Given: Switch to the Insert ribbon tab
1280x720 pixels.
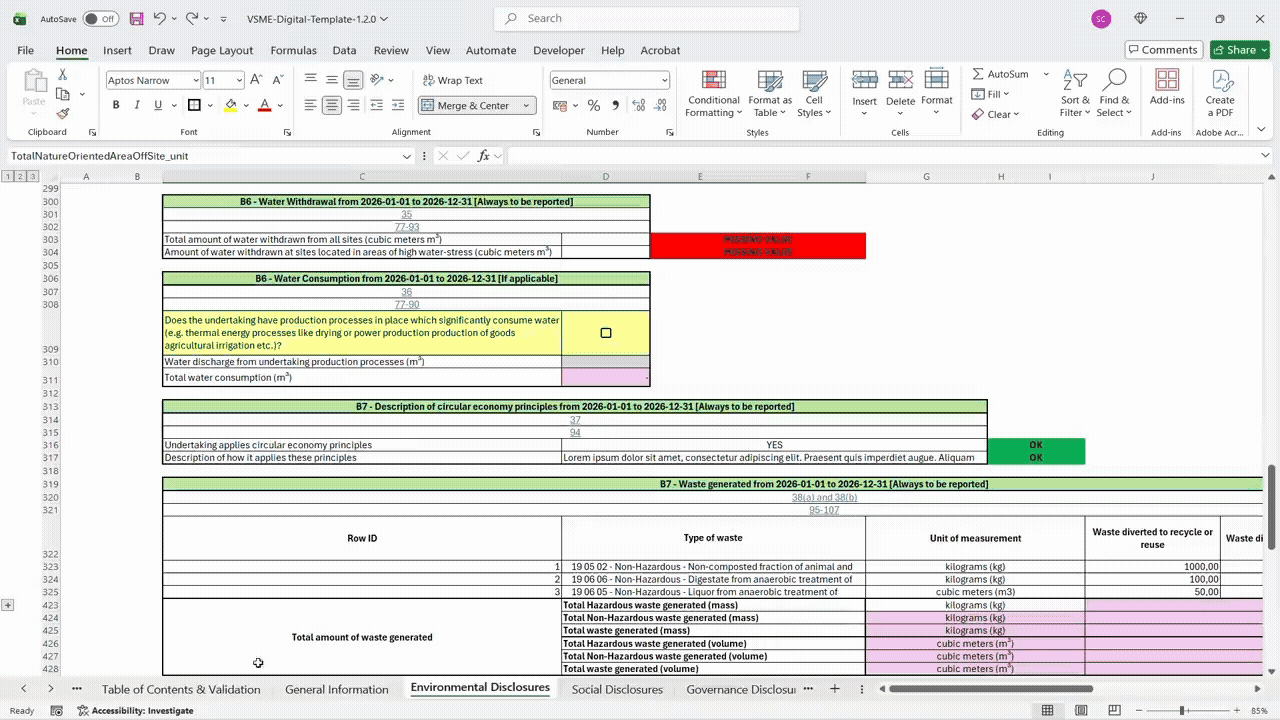Looking at the screenshot, I should pos(117,50).
